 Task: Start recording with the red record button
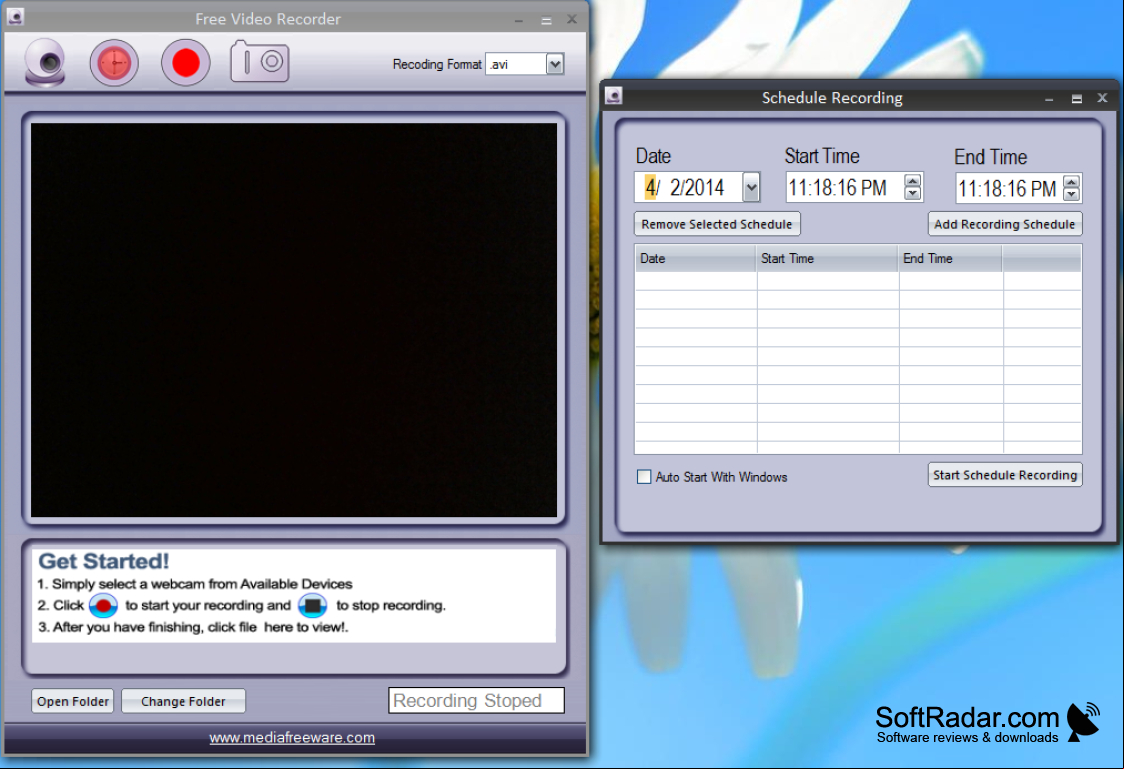(186, 63)
